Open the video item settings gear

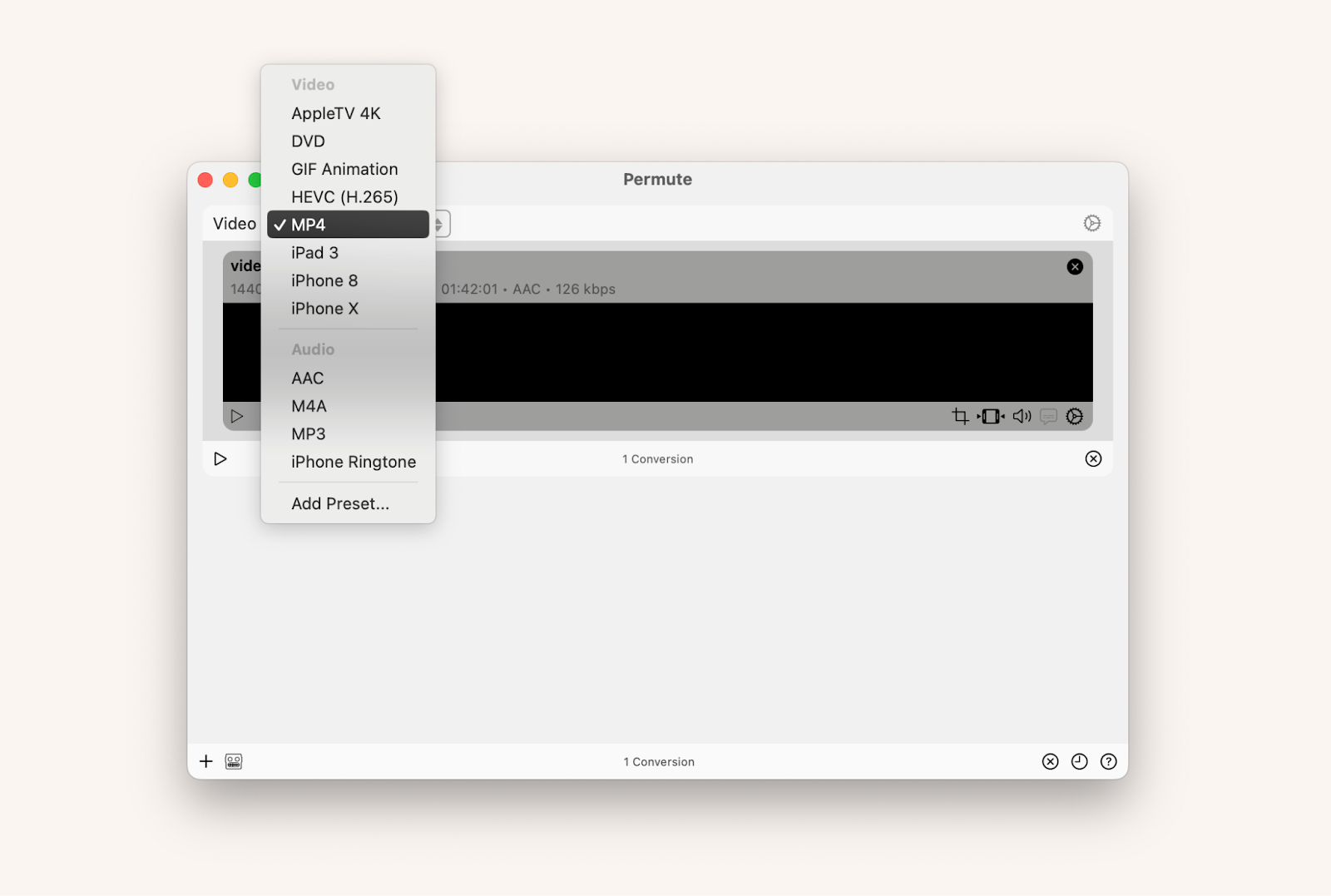[1075, 416]
